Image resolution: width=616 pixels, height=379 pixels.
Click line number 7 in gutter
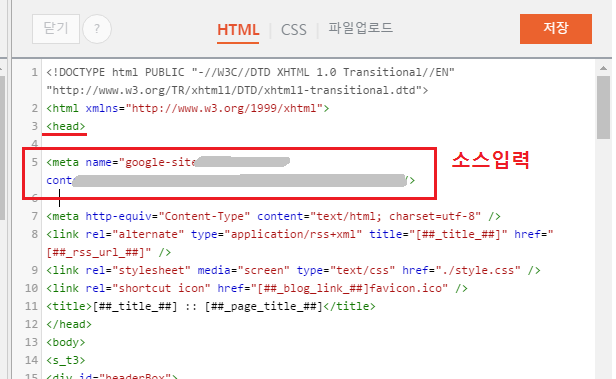[x=35, y=216]
